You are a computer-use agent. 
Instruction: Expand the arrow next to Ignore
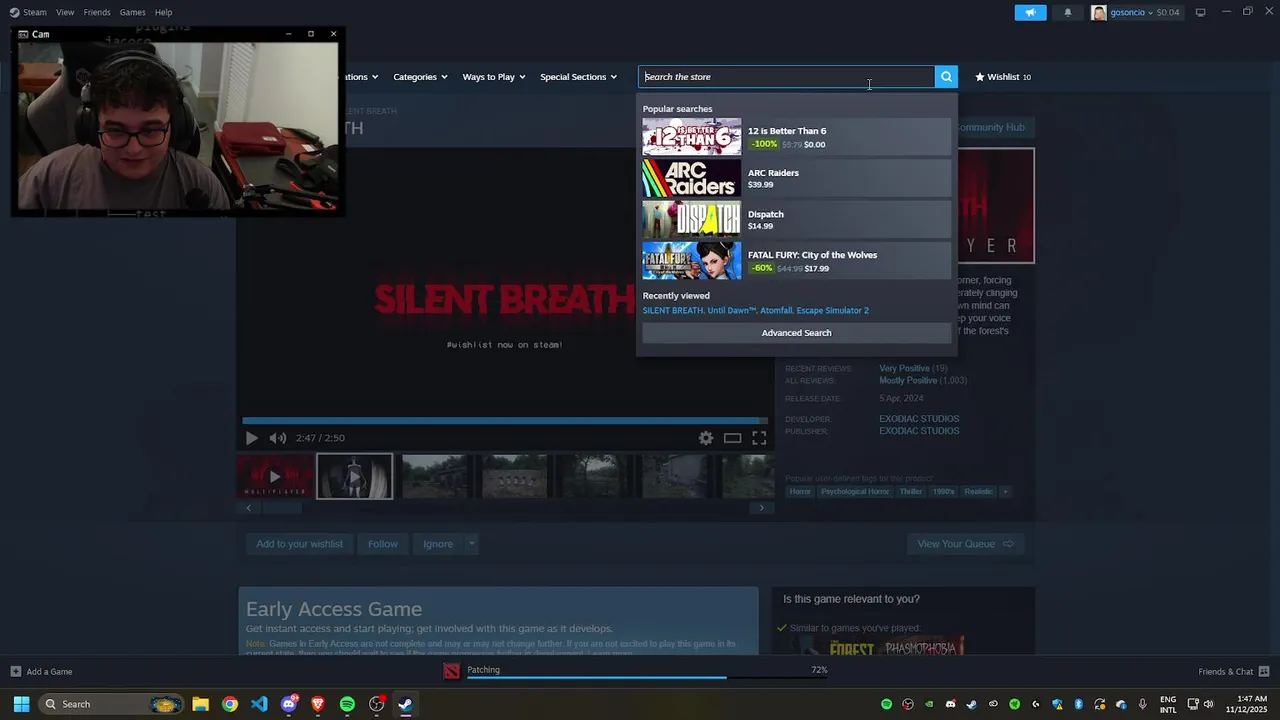coord(471,544)
